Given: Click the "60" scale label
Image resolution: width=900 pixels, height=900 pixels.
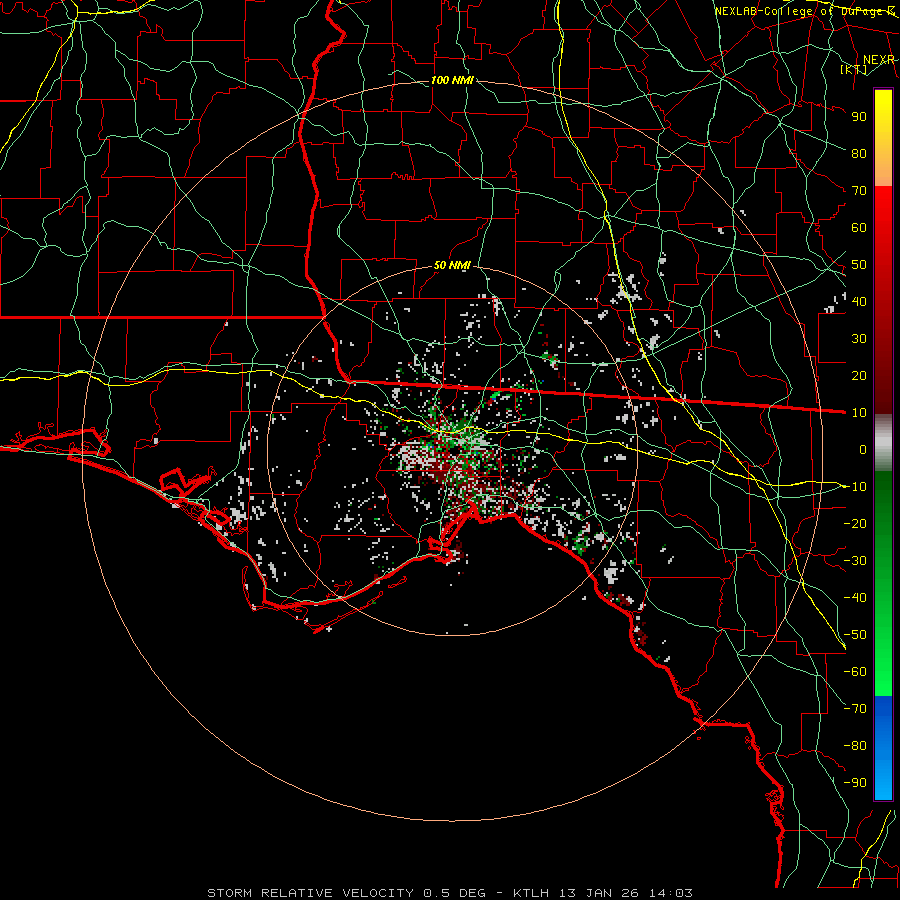Looking at the screenshot, I should click(859, 227).
